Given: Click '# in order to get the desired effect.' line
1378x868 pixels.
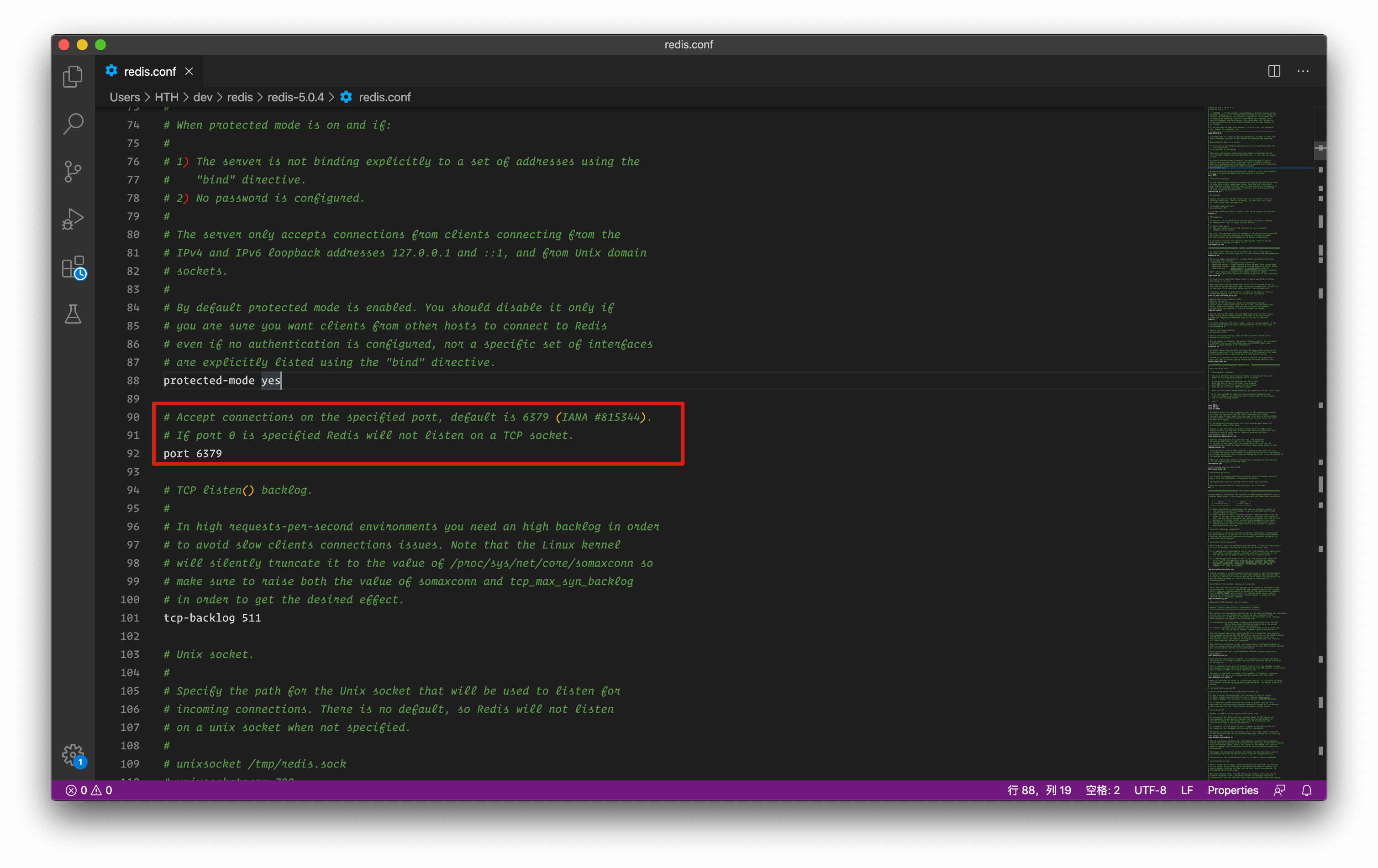Looking at the screenshot, I should (x=284, y=599).
